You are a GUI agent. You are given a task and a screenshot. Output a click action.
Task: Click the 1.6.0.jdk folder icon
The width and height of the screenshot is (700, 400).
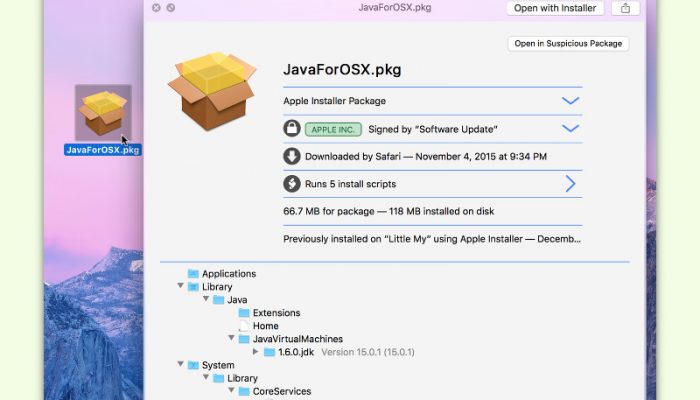[269, 352]
